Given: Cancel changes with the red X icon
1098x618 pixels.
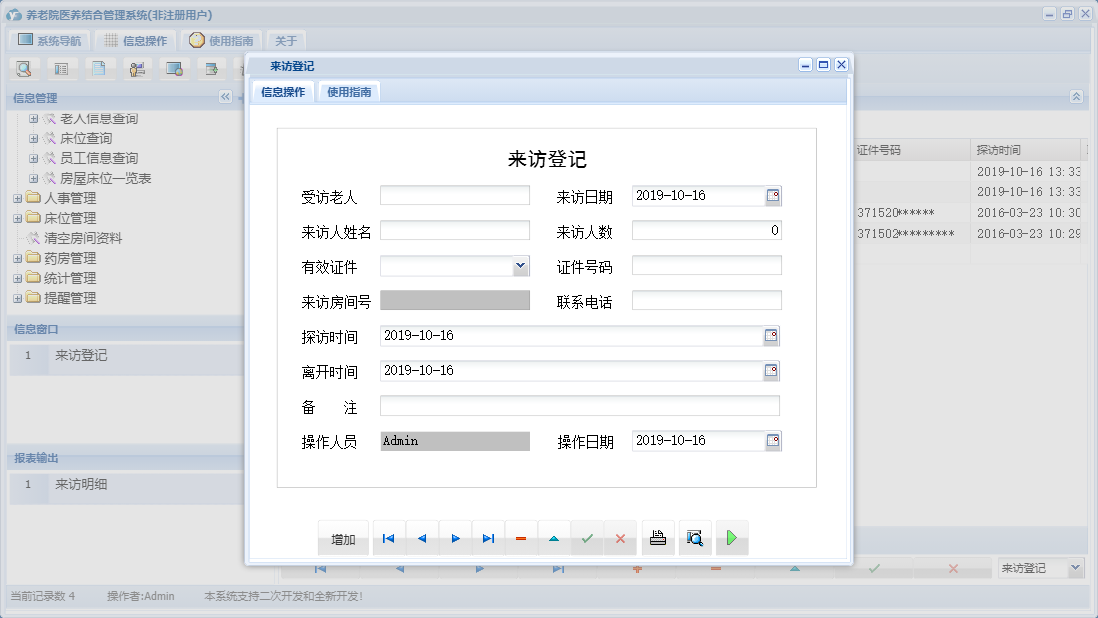Looking at the screenshot, I should pyautogui.click(x=620, y=538).
